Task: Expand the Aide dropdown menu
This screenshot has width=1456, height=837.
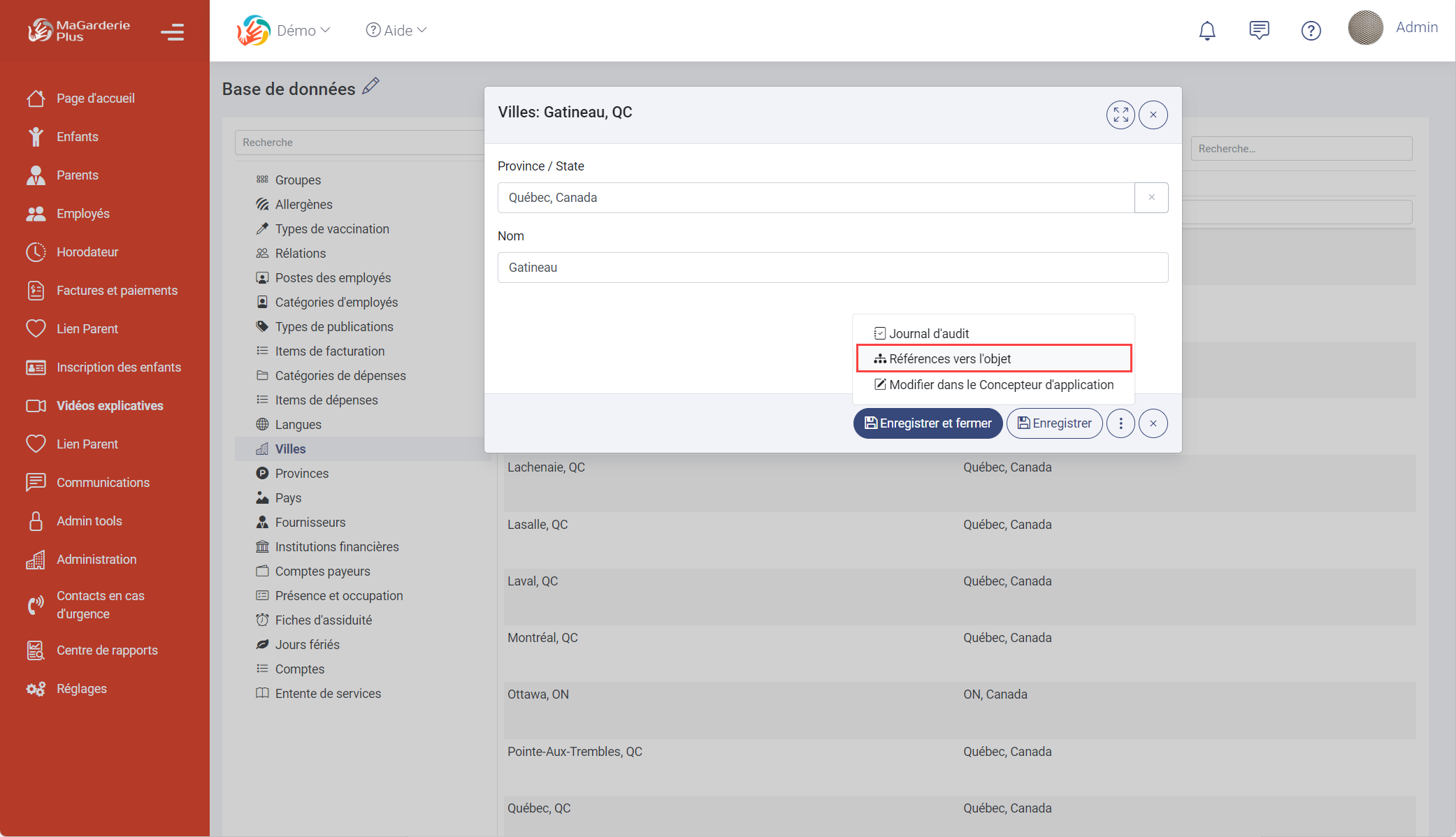Action: (396, 30)
